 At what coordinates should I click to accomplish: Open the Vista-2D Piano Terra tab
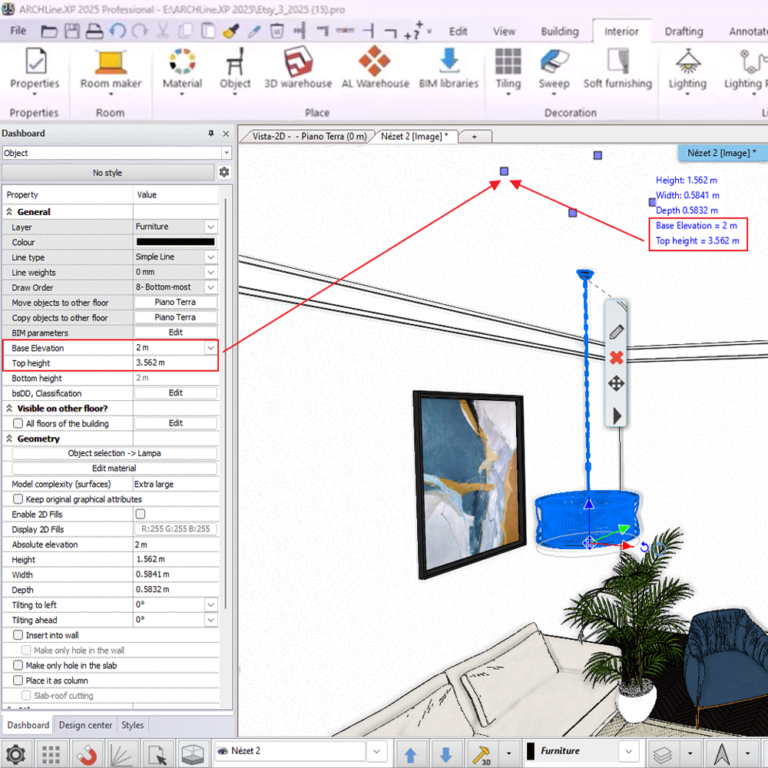pos(309,136)
